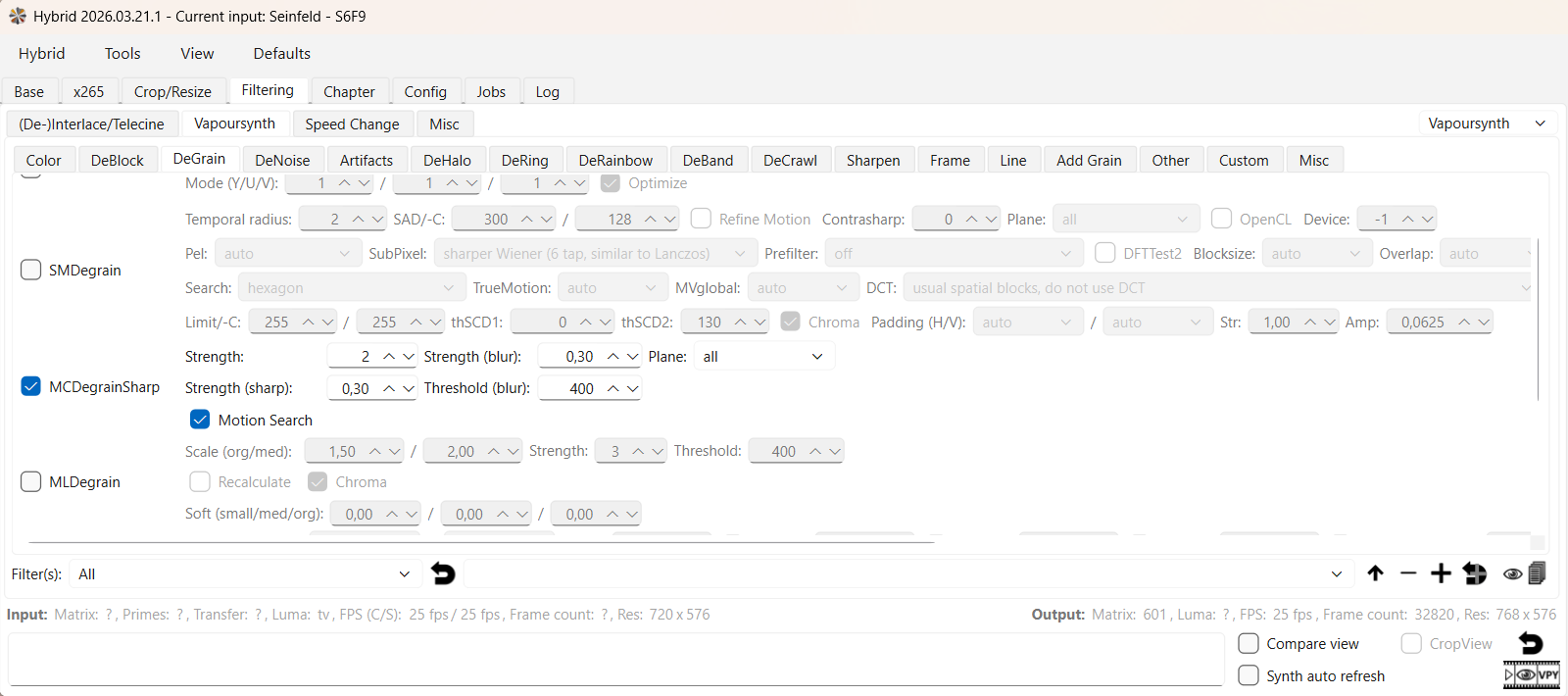Open the Speed Change tab
The width and height of the screenshot is (1568, 696).
click(x=352, y=124)
